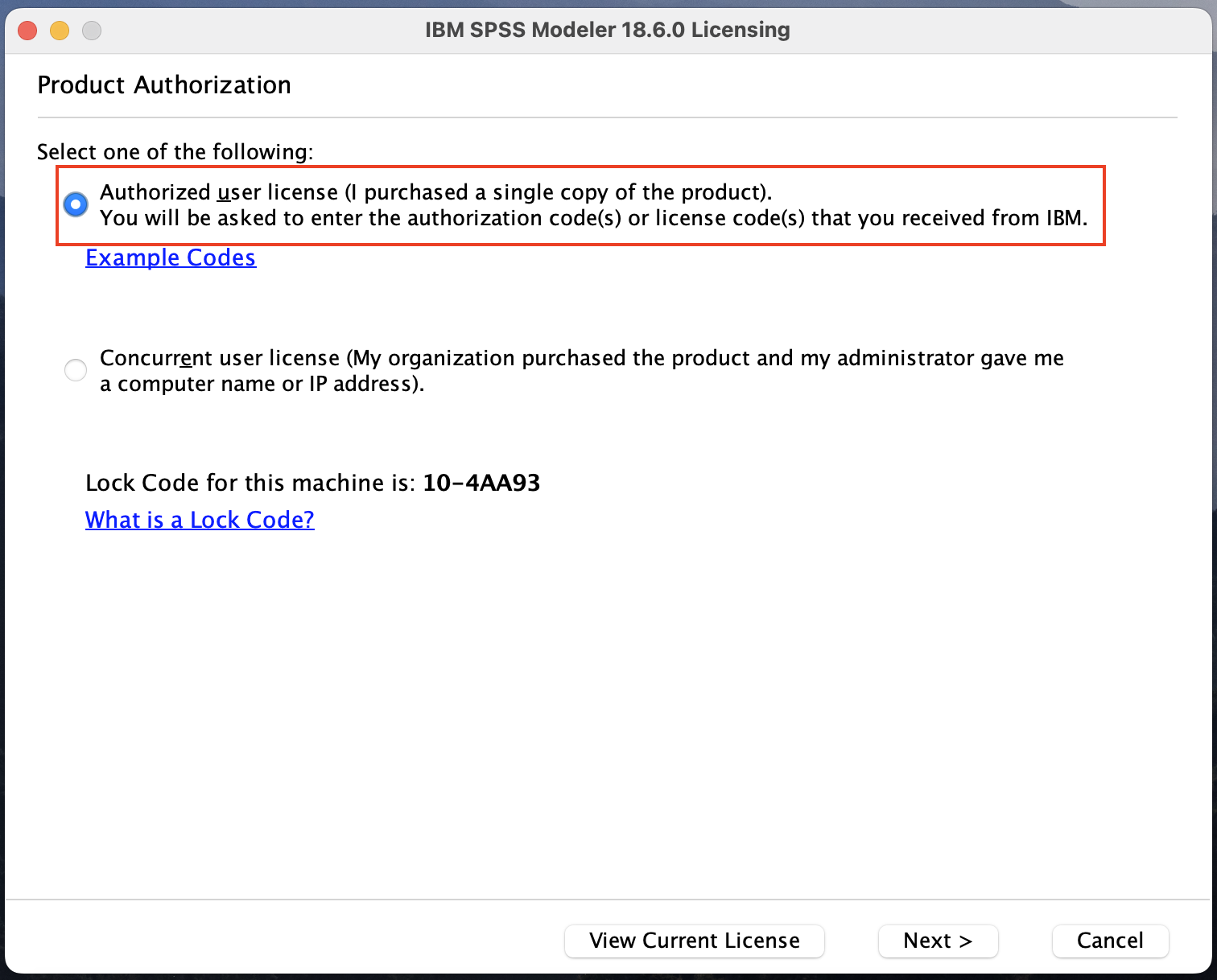Proceed with the Next button
The image size is (1217, 980).
pyautogui.click(x=939, y=941)
